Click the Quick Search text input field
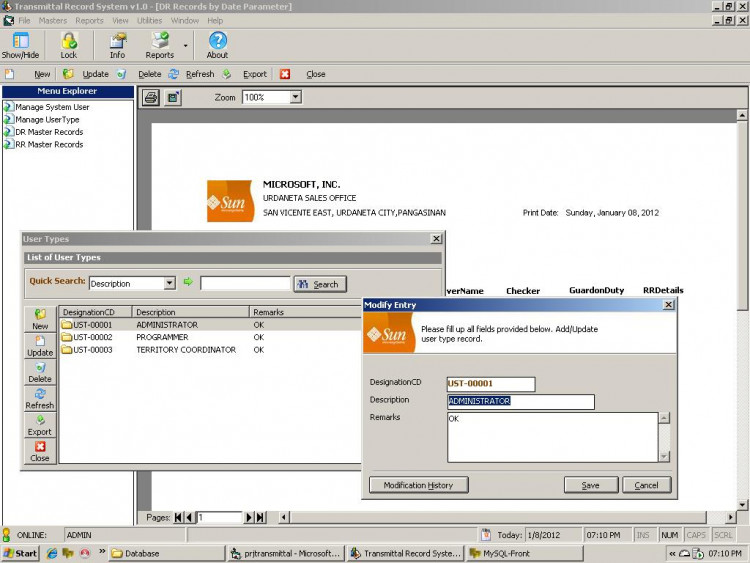The width and height of the screenshot is (750, 563). (x=245, y=283)
